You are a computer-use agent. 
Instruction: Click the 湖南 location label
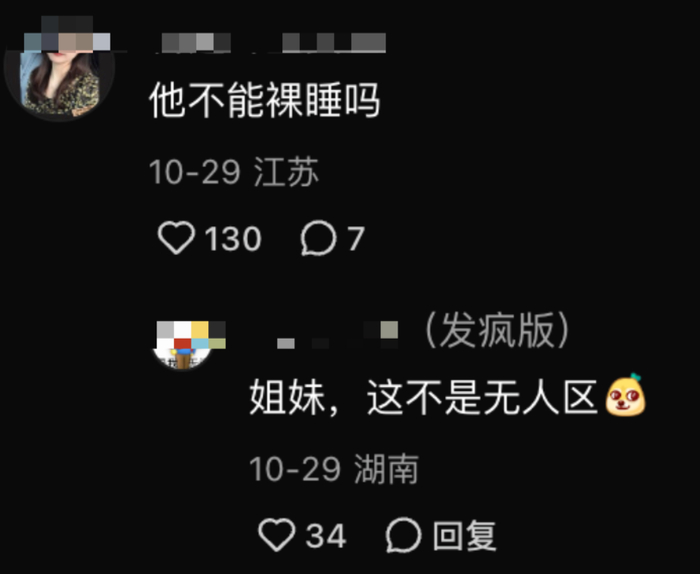pyautogui.click(x=387, y=469)
